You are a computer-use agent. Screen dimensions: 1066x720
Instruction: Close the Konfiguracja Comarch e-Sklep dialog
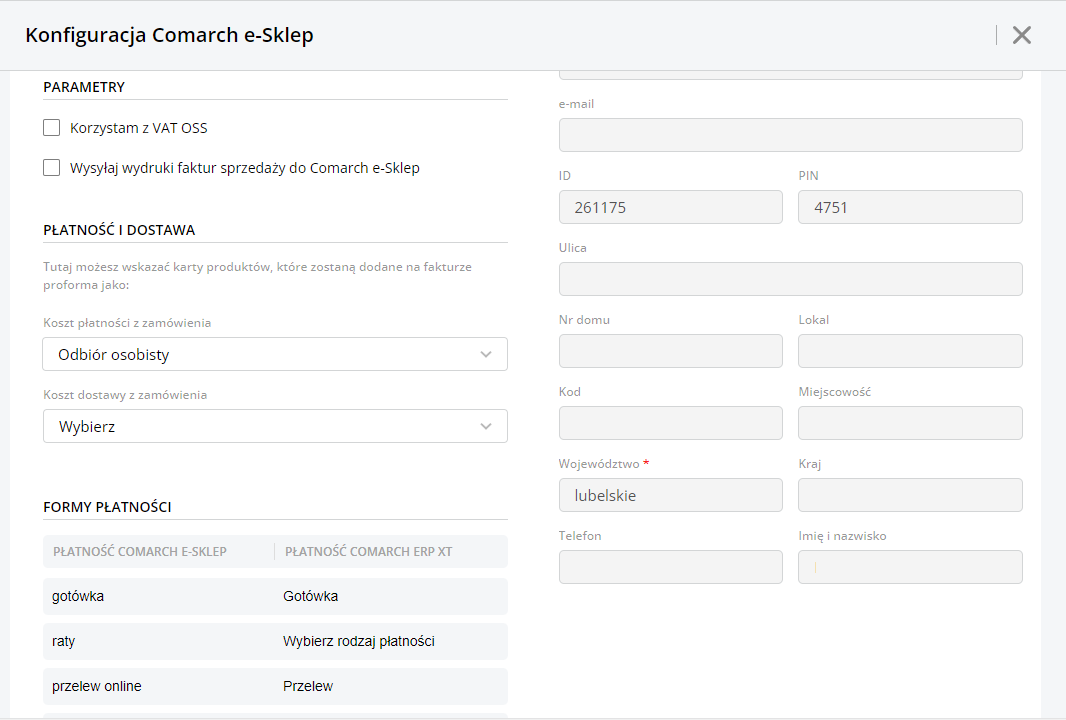point(1021,36)
